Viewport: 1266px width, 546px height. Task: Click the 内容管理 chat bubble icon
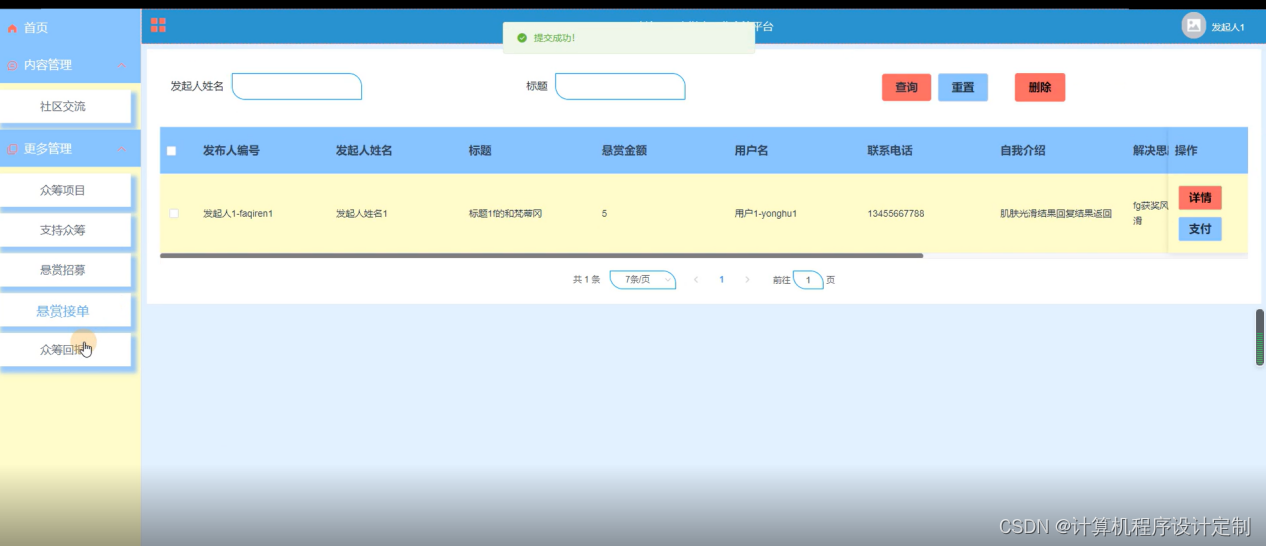[12, 66]
